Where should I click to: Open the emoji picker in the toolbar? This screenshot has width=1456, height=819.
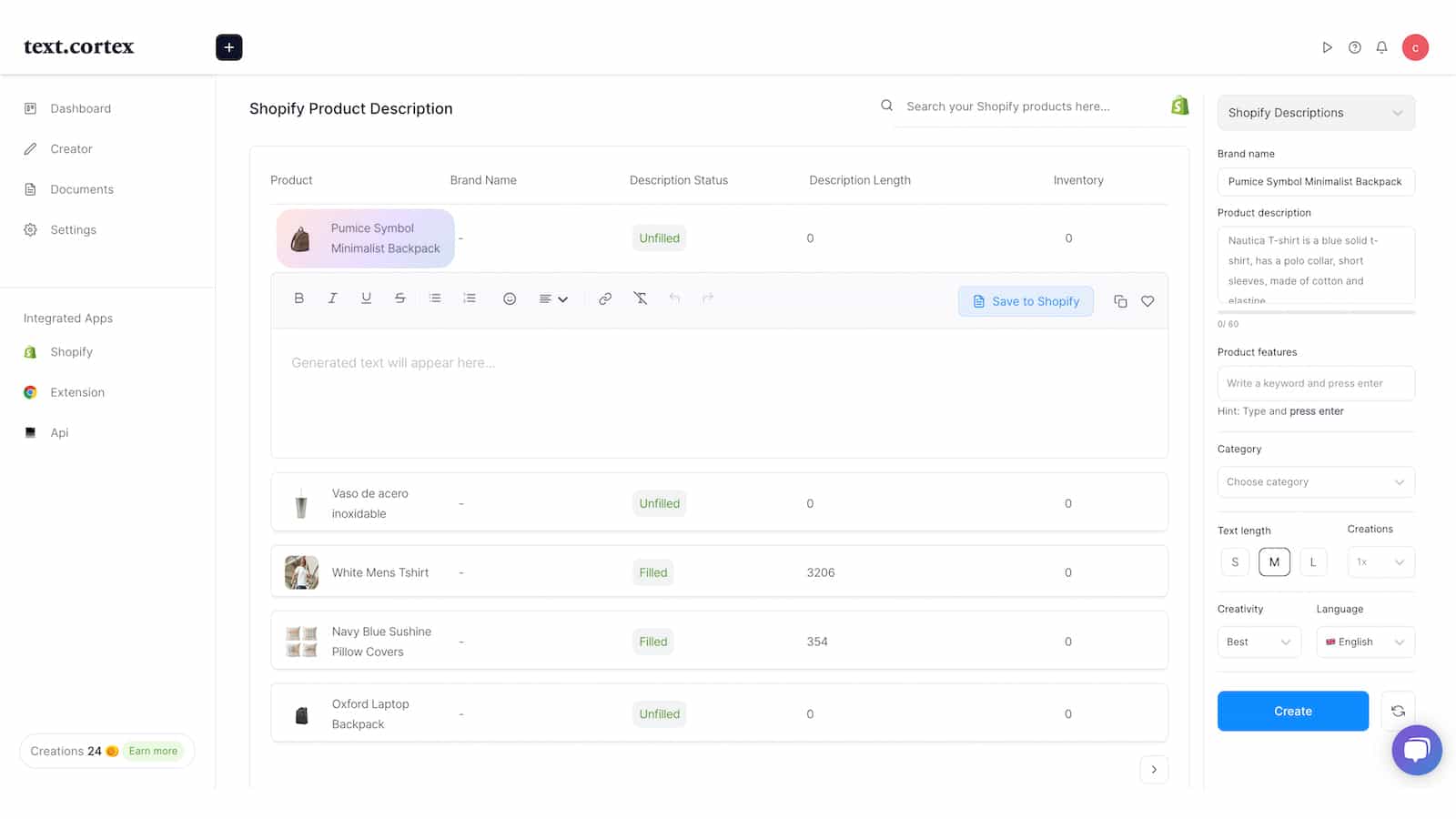coord(509,298)
